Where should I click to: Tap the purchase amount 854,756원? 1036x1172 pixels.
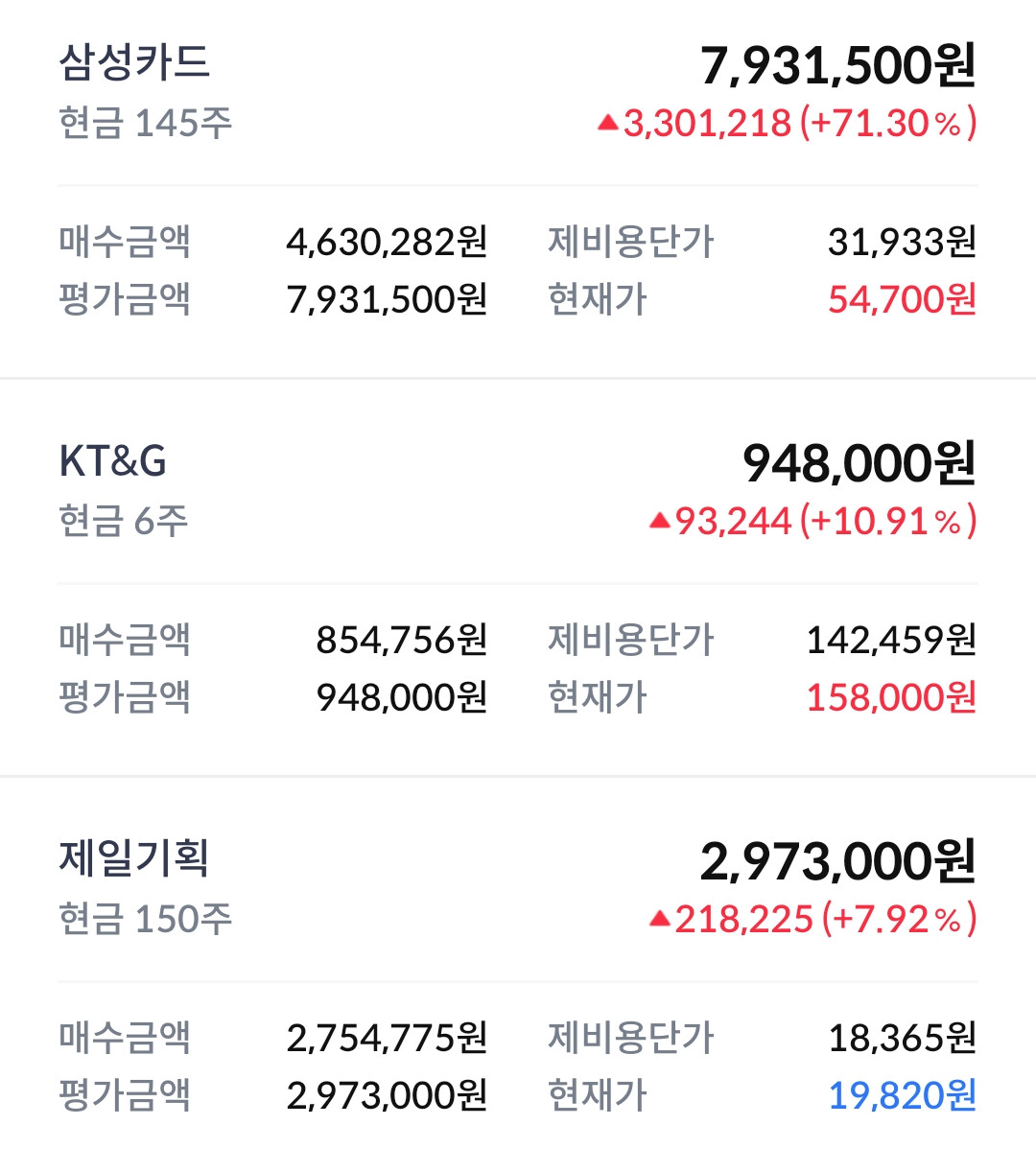point(402,641)
